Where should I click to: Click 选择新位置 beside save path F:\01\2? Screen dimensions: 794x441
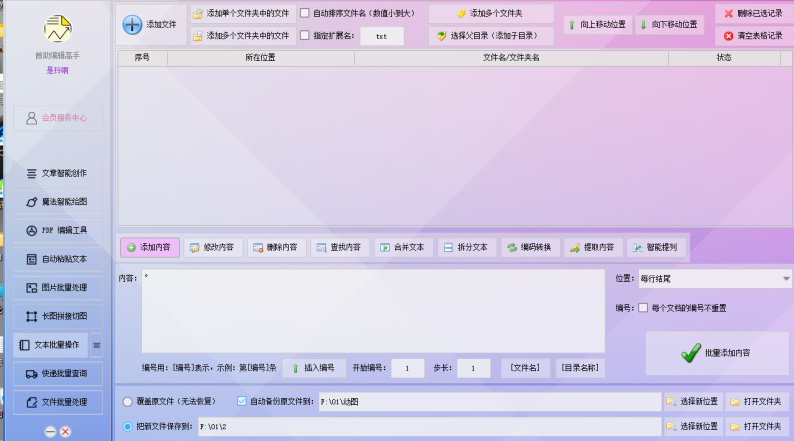pyautogui.click(x=693, y=426)
